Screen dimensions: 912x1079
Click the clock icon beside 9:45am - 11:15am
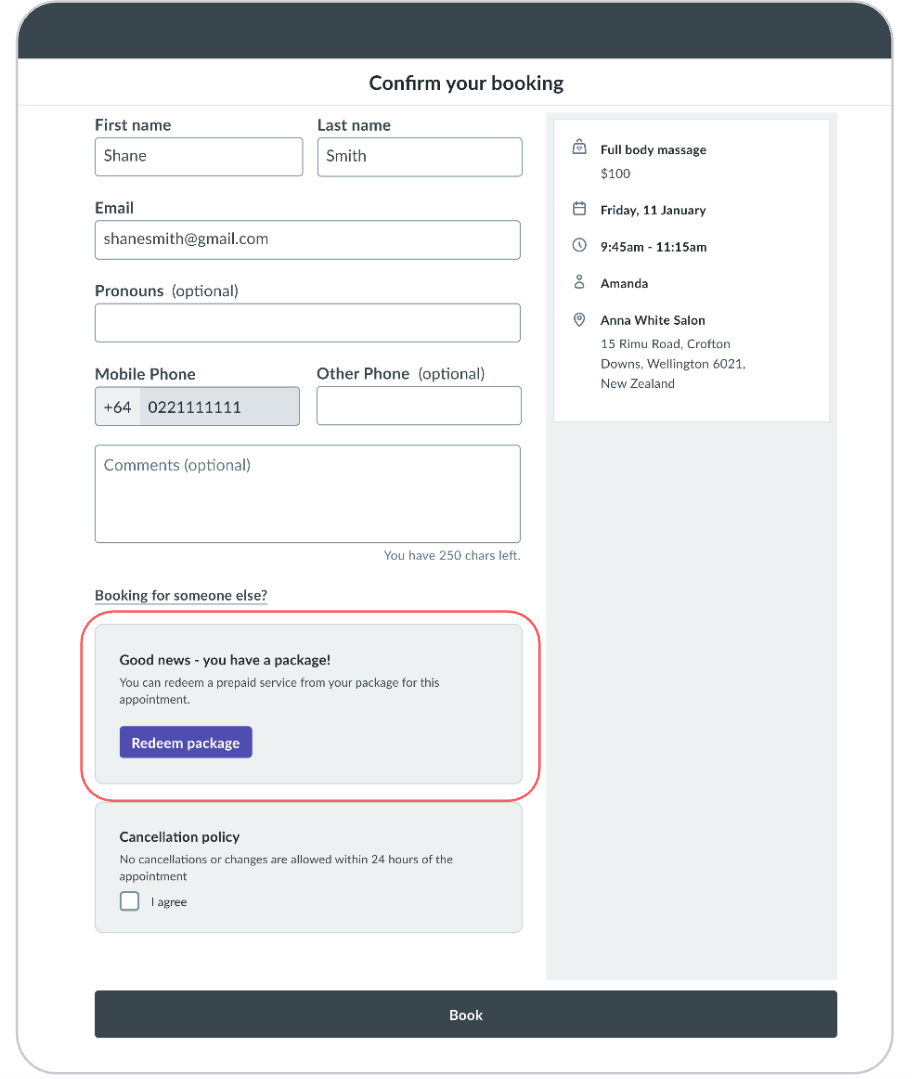579,245
